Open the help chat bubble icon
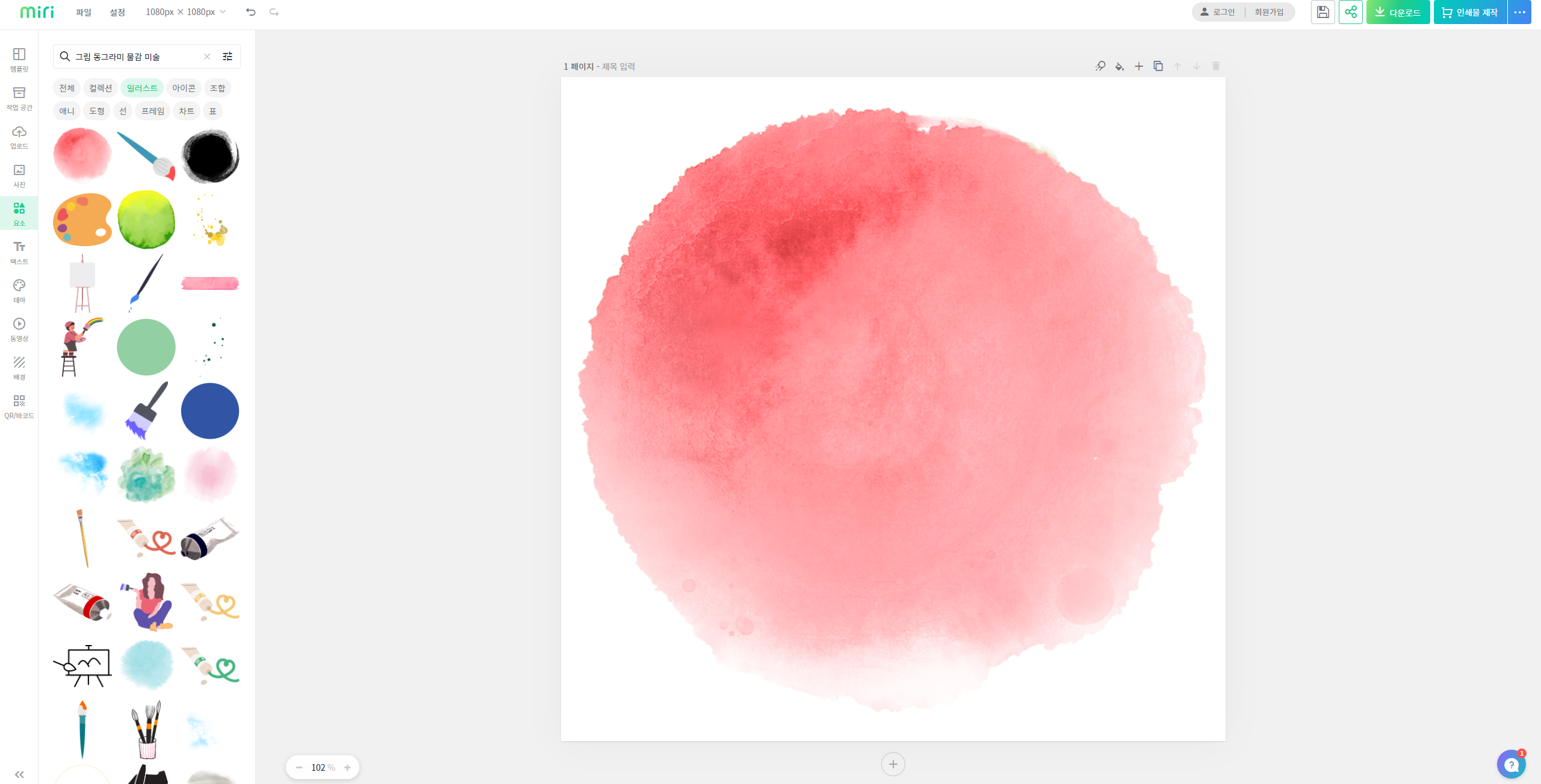This screenshot has width=1541, height=784. tap(1512, 764)
